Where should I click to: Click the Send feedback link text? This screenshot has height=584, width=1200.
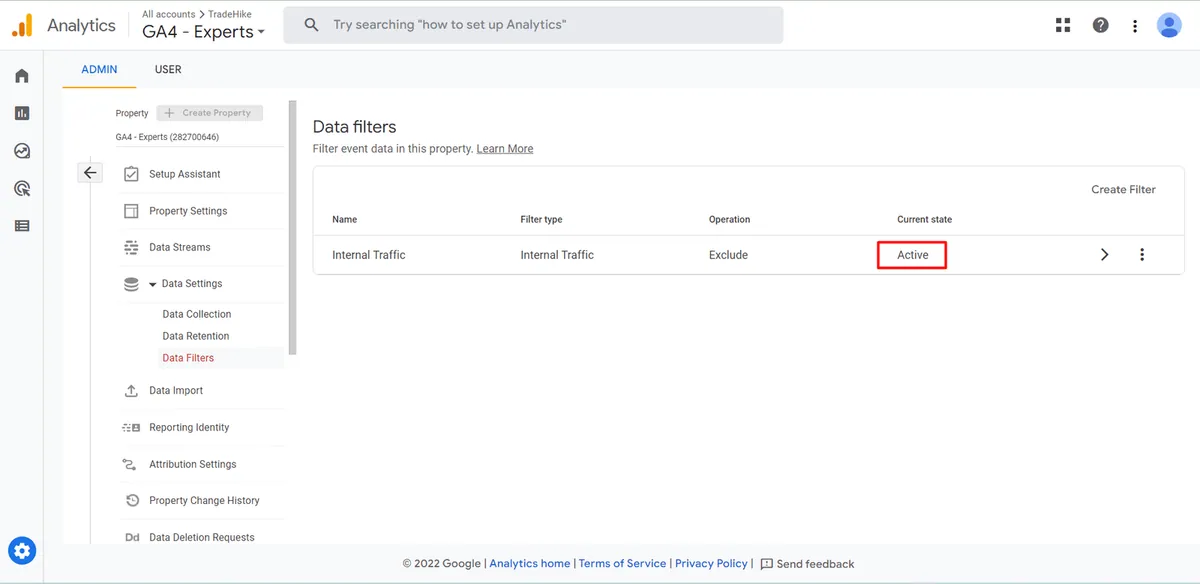coord(815,564)
